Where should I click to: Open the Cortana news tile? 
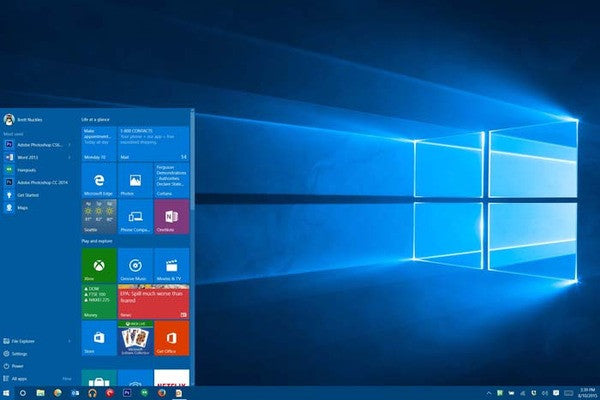171,180
